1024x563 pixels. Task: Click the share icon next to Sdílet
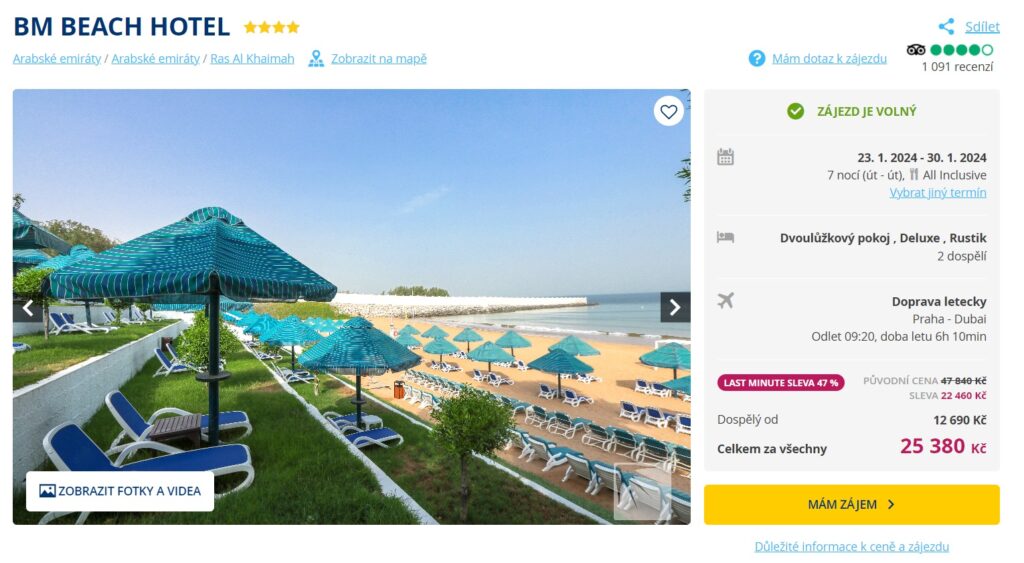click(x=946, y=26)
